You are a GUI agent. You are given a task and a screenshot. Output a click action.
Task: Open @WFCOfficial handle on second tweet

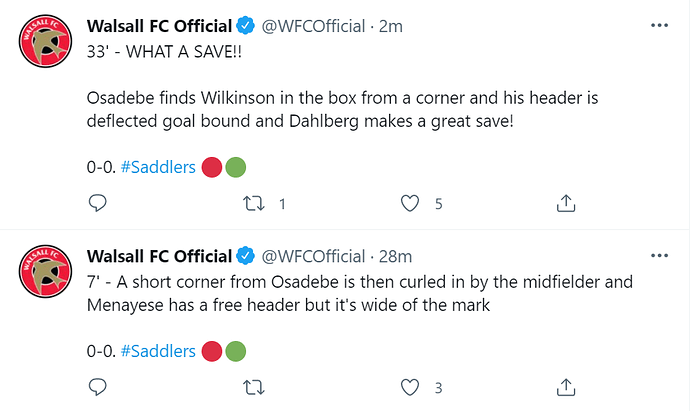[313, 256]
